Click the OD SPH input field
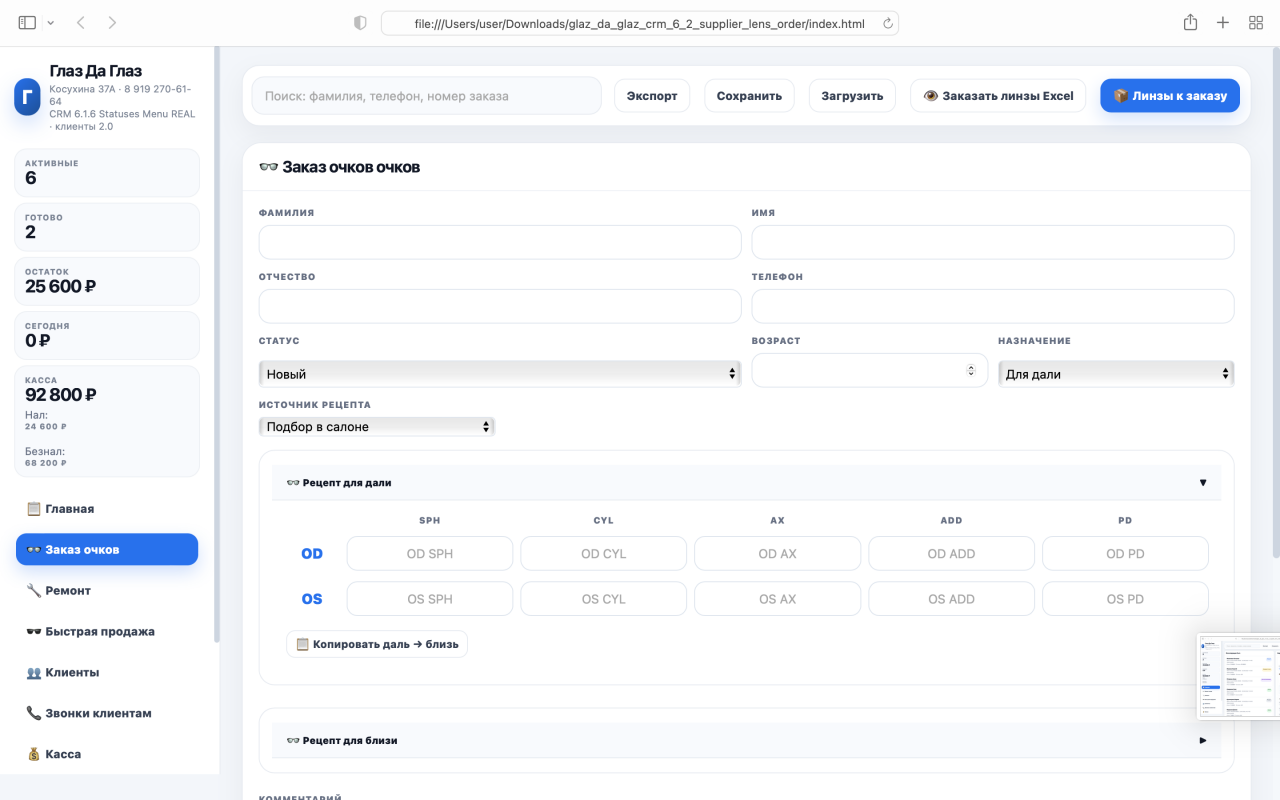 430,554
